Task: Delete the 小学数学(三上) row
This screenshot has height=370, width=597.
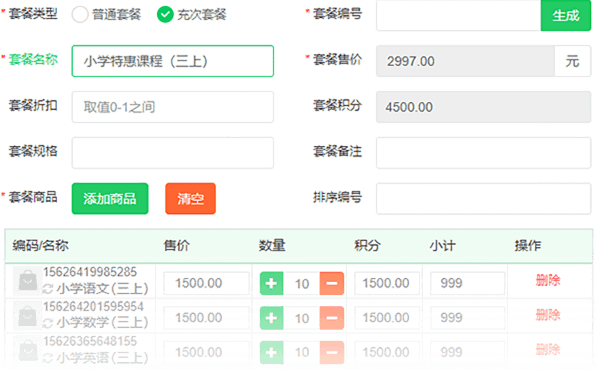Action: (x=548, y=315)
